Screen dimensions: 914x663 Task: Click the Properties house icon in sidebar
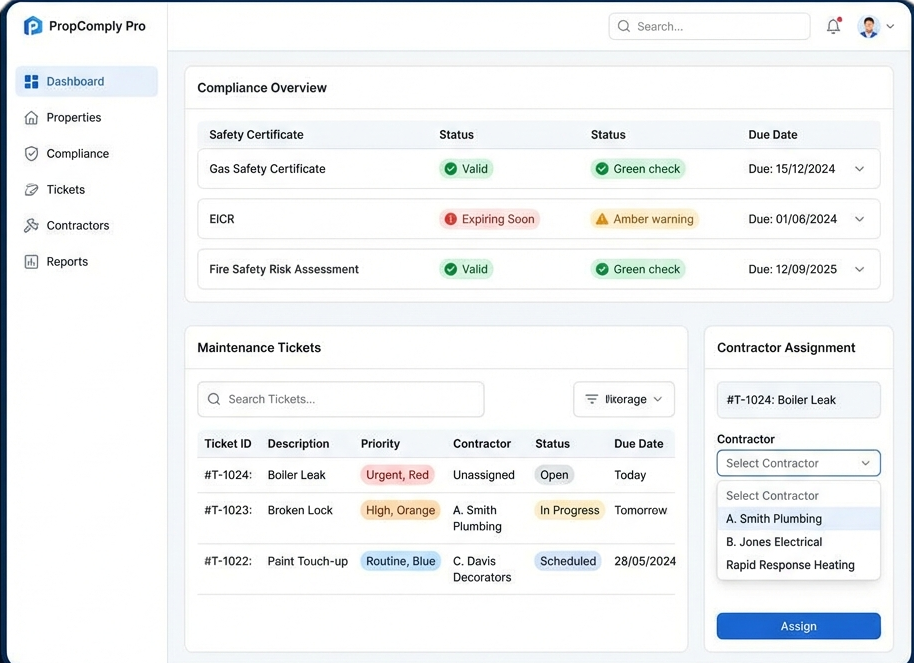coord(31,118)
